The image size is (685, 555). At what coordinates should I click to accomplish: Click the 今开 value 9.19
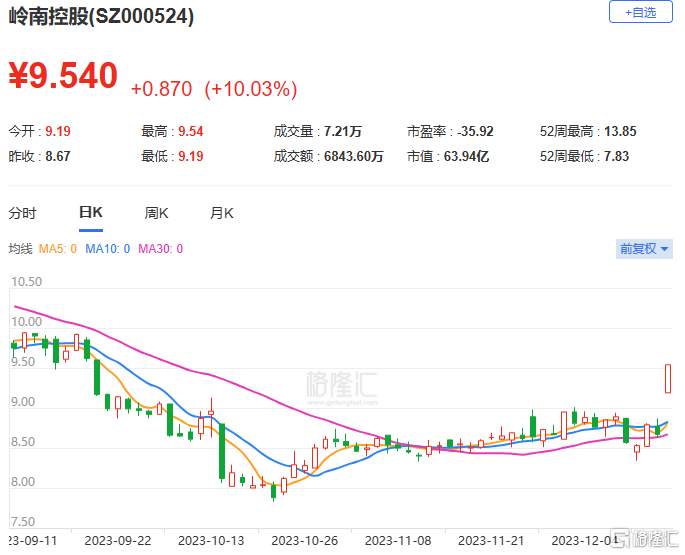click(58, 131)
